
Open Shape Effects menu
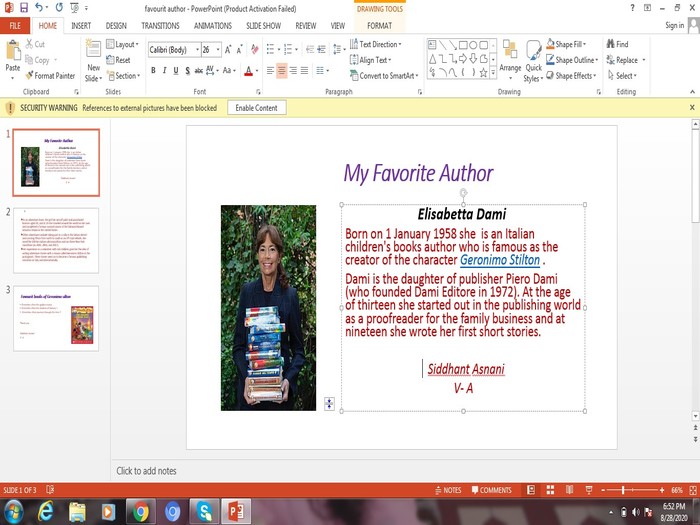click(x=571, y=75)
